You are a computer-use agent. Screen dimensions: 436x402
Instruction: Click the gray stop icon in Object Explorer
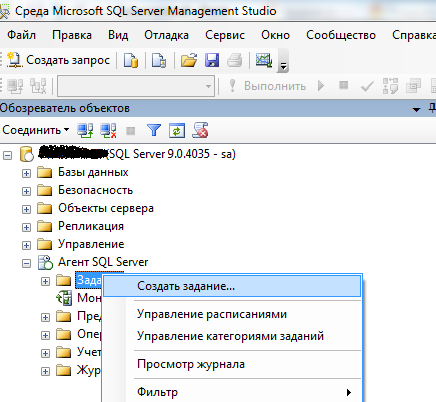(x=130, y=131)
